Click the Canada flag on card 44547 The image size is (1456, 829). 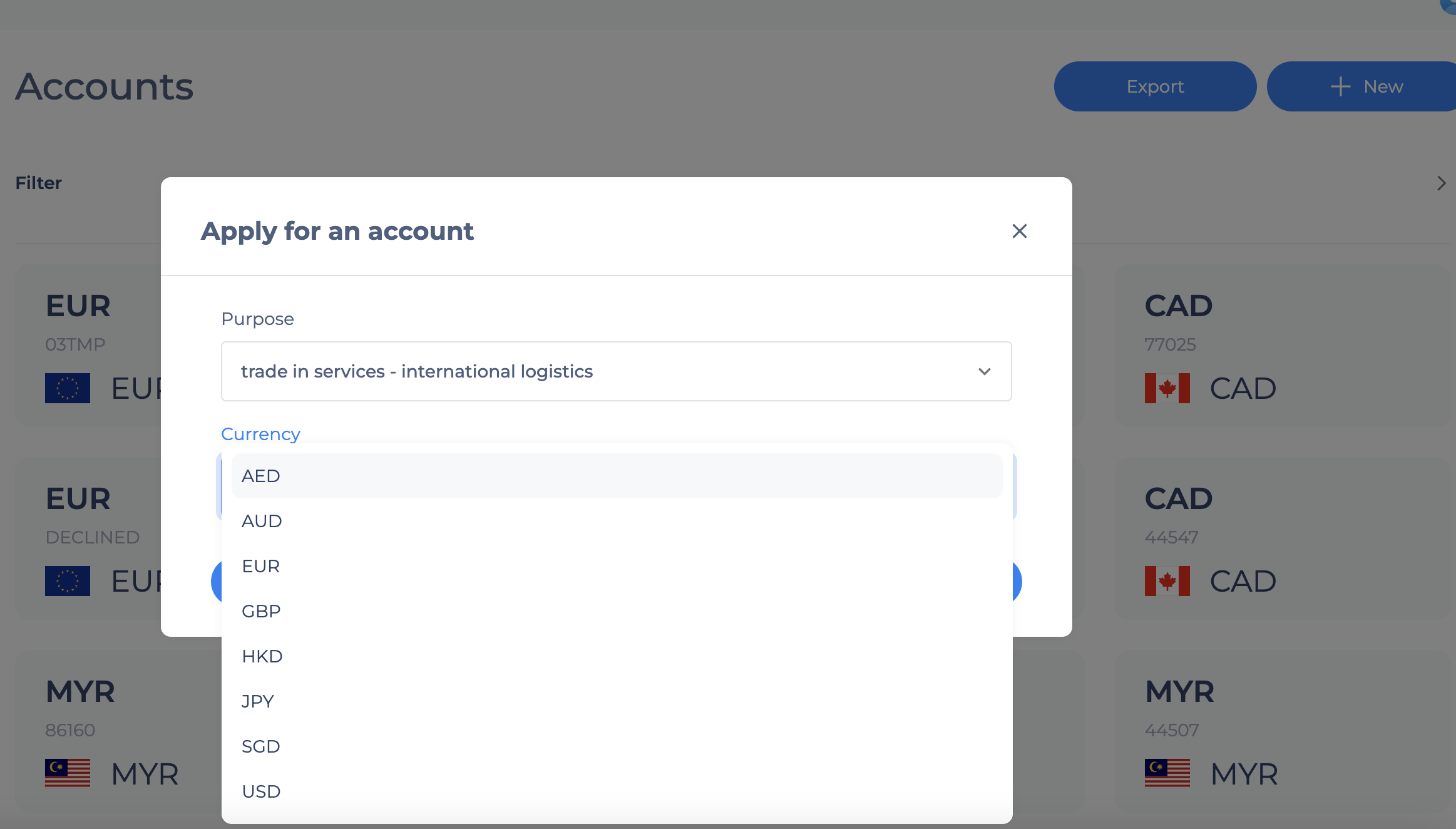point(1167,581)
